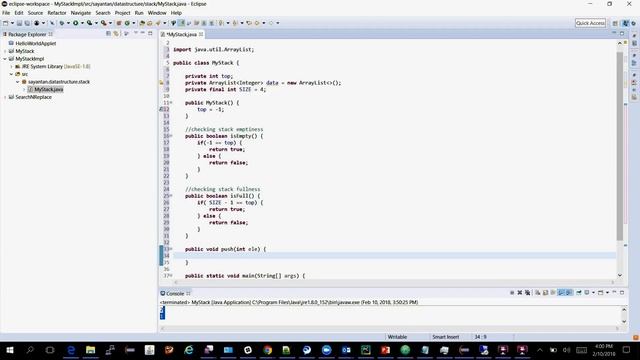Open the Help menu

176,13
